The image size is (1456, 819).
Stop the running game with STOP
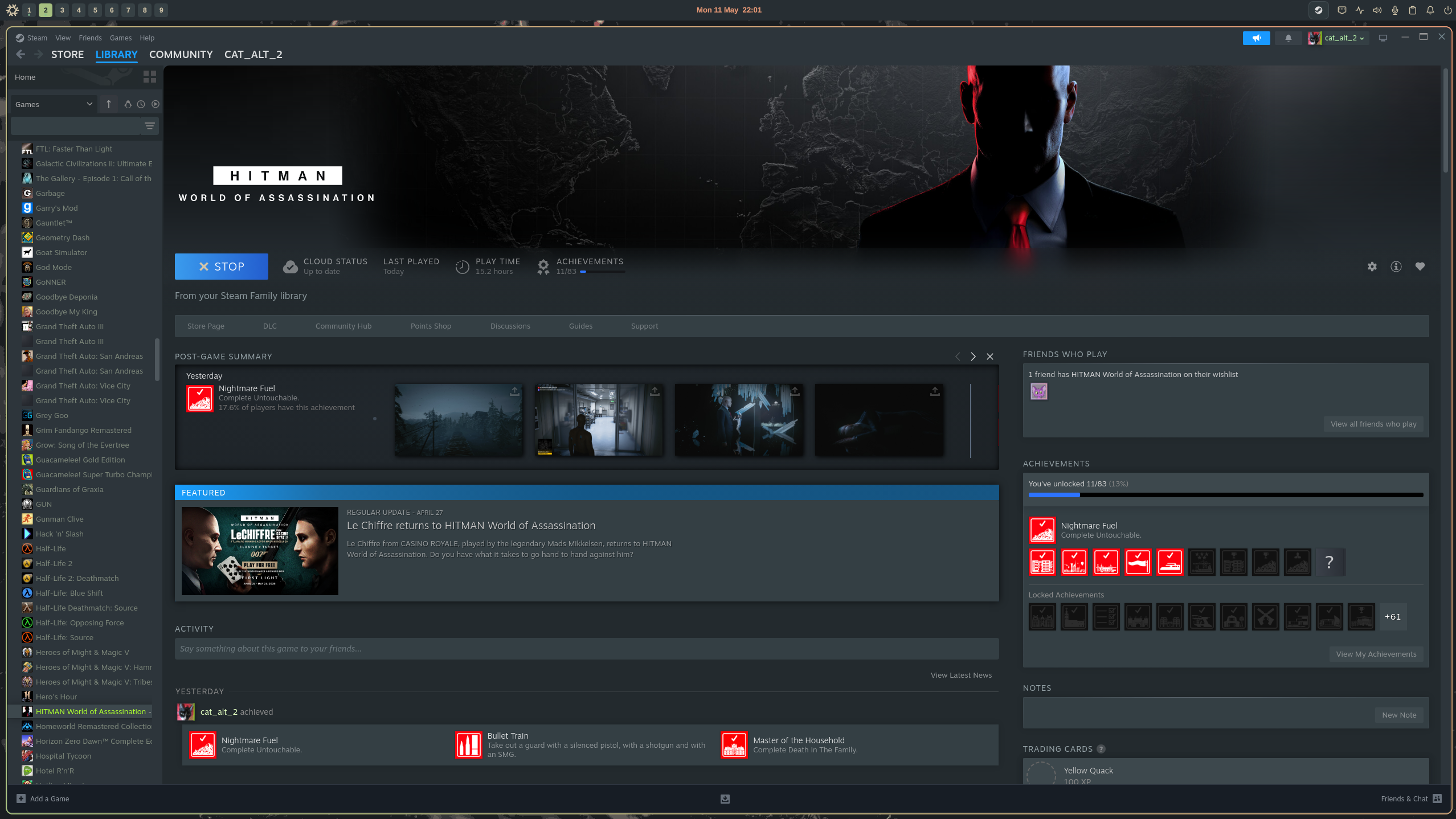222,267
